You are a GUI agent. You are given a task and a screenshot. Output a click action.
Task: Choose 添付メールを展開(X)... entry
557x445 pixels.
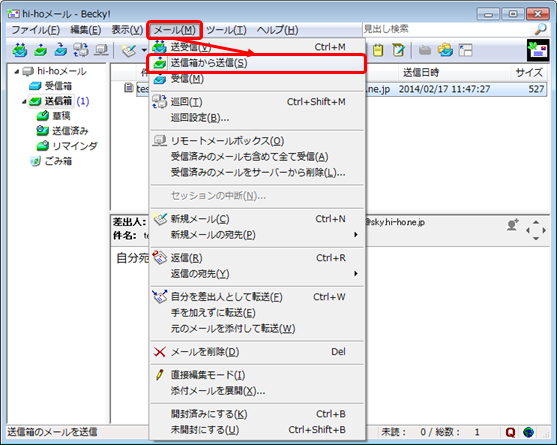click(x=258, y=391)
